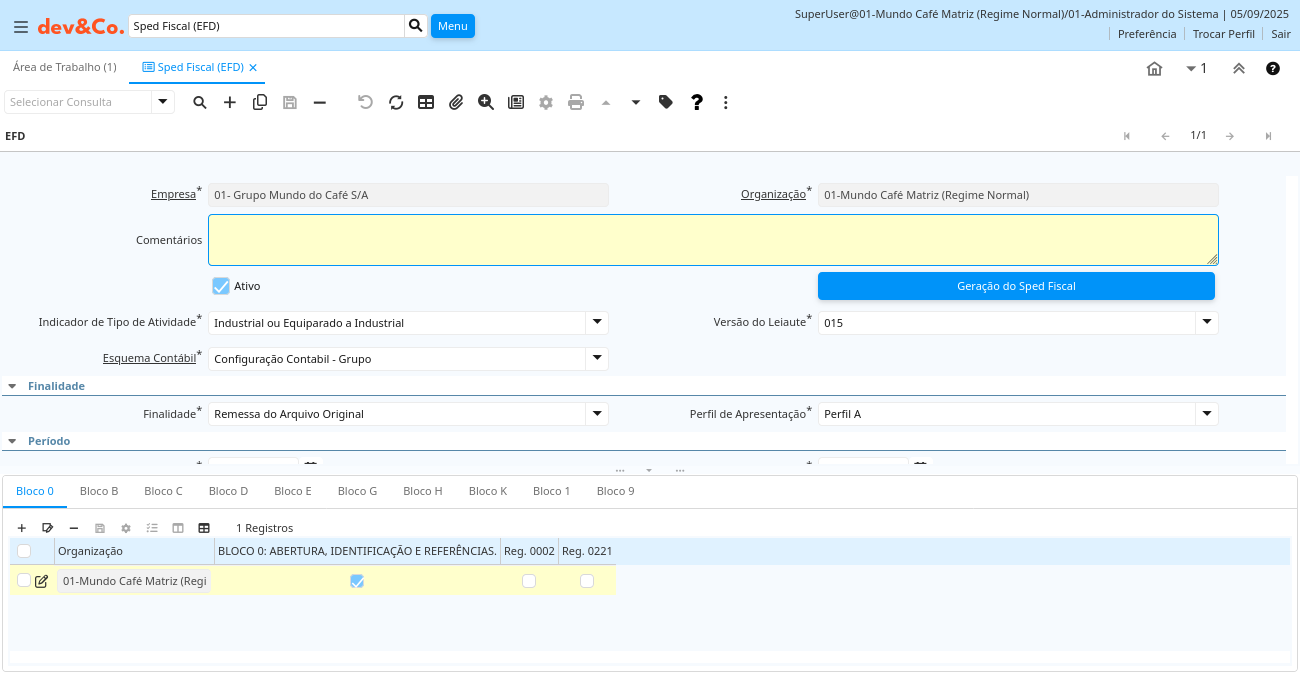Click into the Comentários text field
1300x674 pixels.
(x=712, y=240)
